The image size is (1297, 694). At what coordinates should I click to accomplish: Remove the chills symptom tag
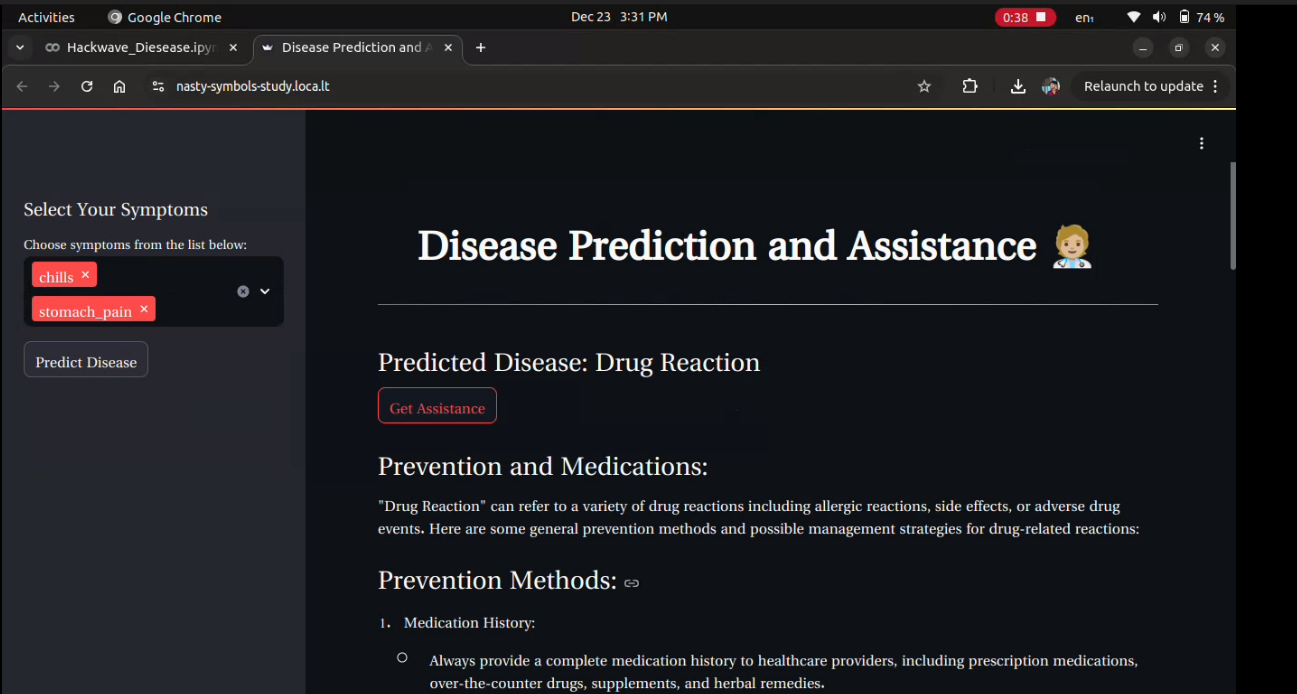click(83, 275)
